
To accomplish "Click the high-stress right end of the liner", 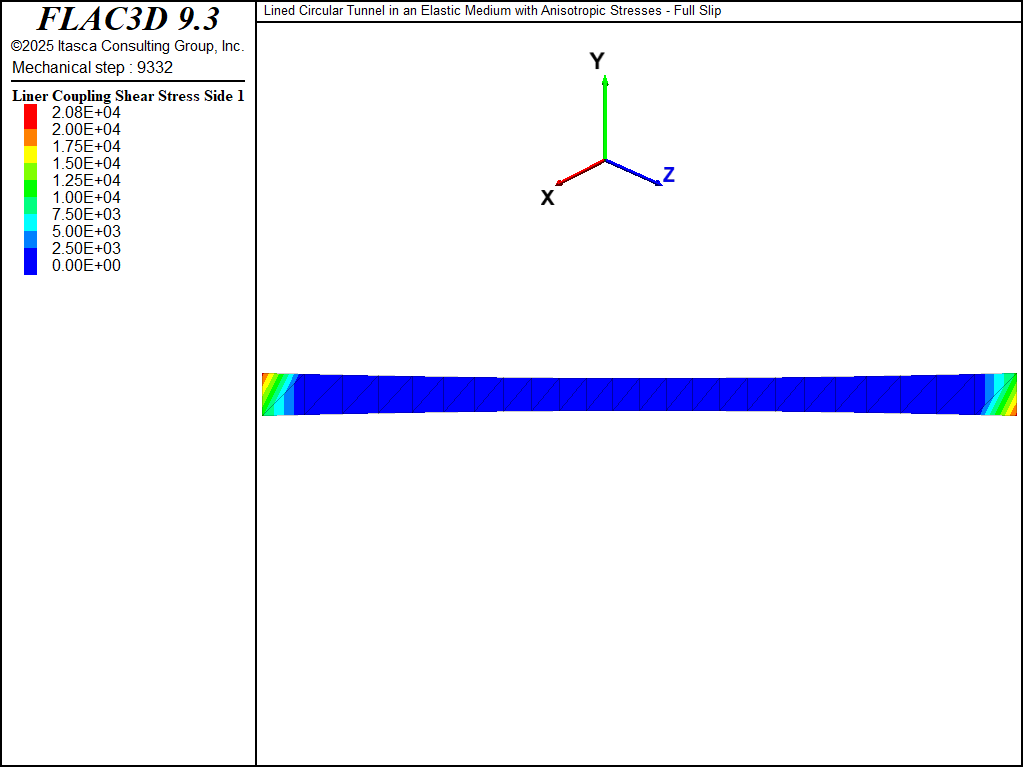I will [x=1006, y=394].
